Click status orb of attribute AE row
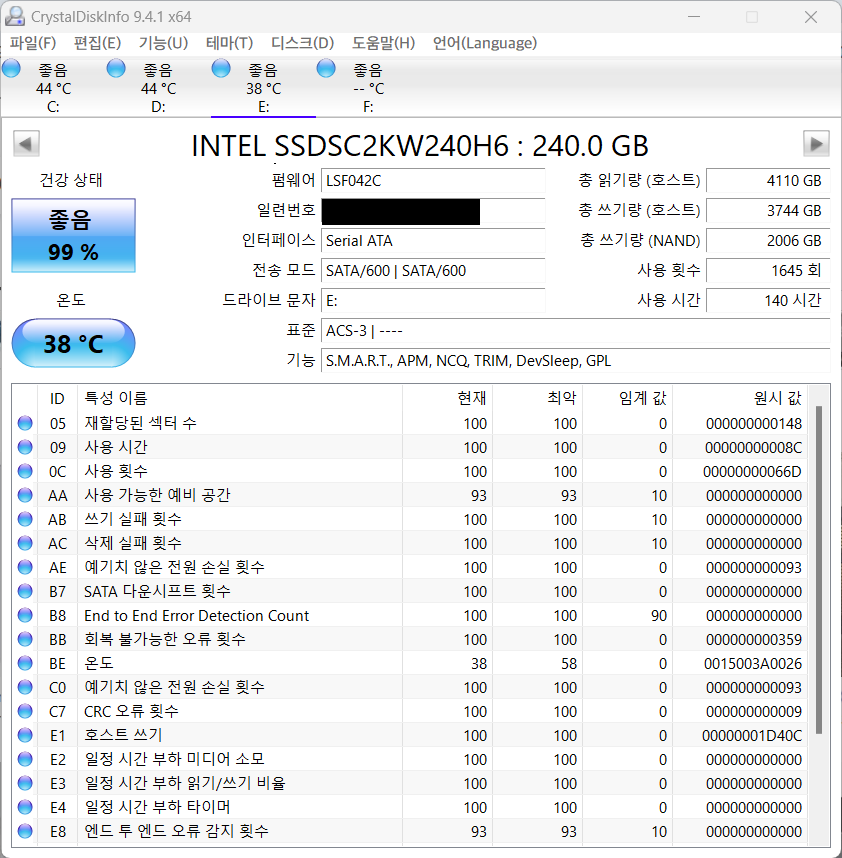Screen dimensions: 842x858 (25, 567)
